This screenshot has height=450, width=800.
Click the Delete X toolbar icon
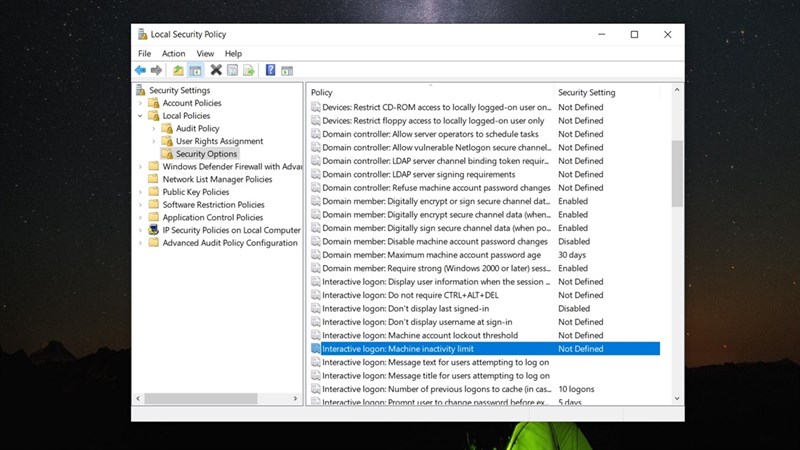[216, 70]
